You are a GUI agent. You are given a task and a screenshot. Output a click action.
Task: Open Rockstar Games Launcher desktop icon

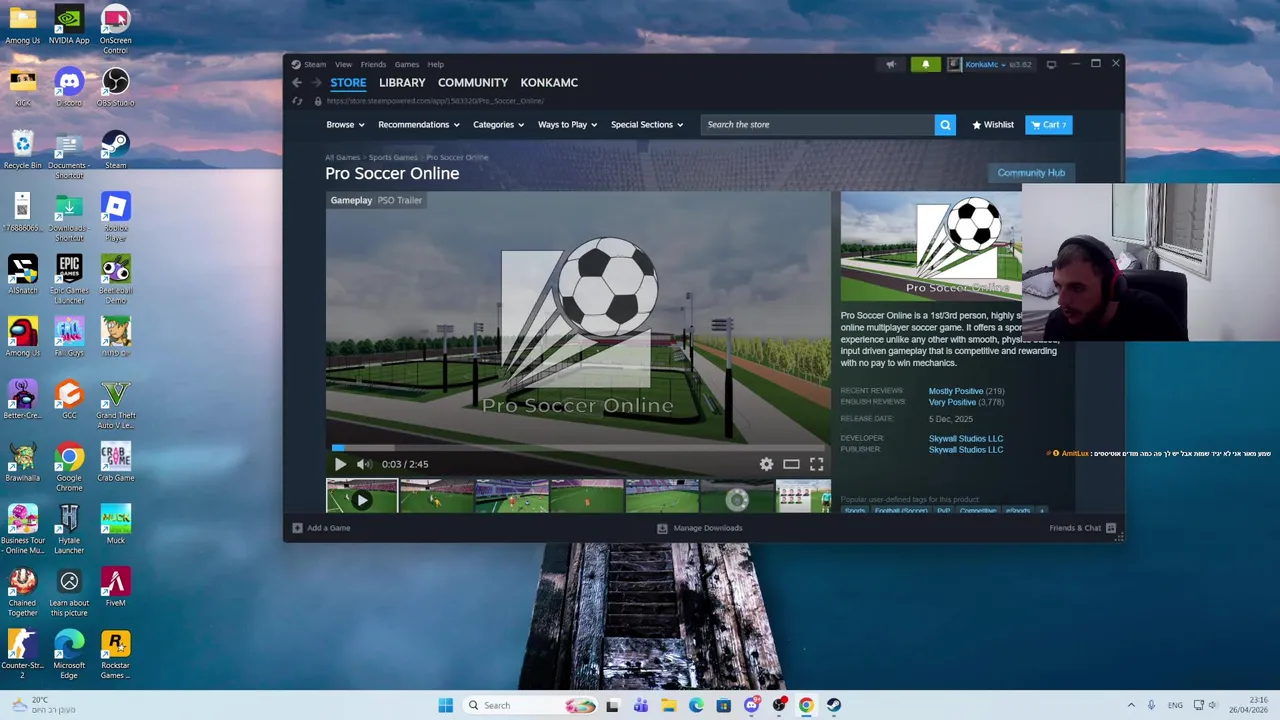coord(115,654)
